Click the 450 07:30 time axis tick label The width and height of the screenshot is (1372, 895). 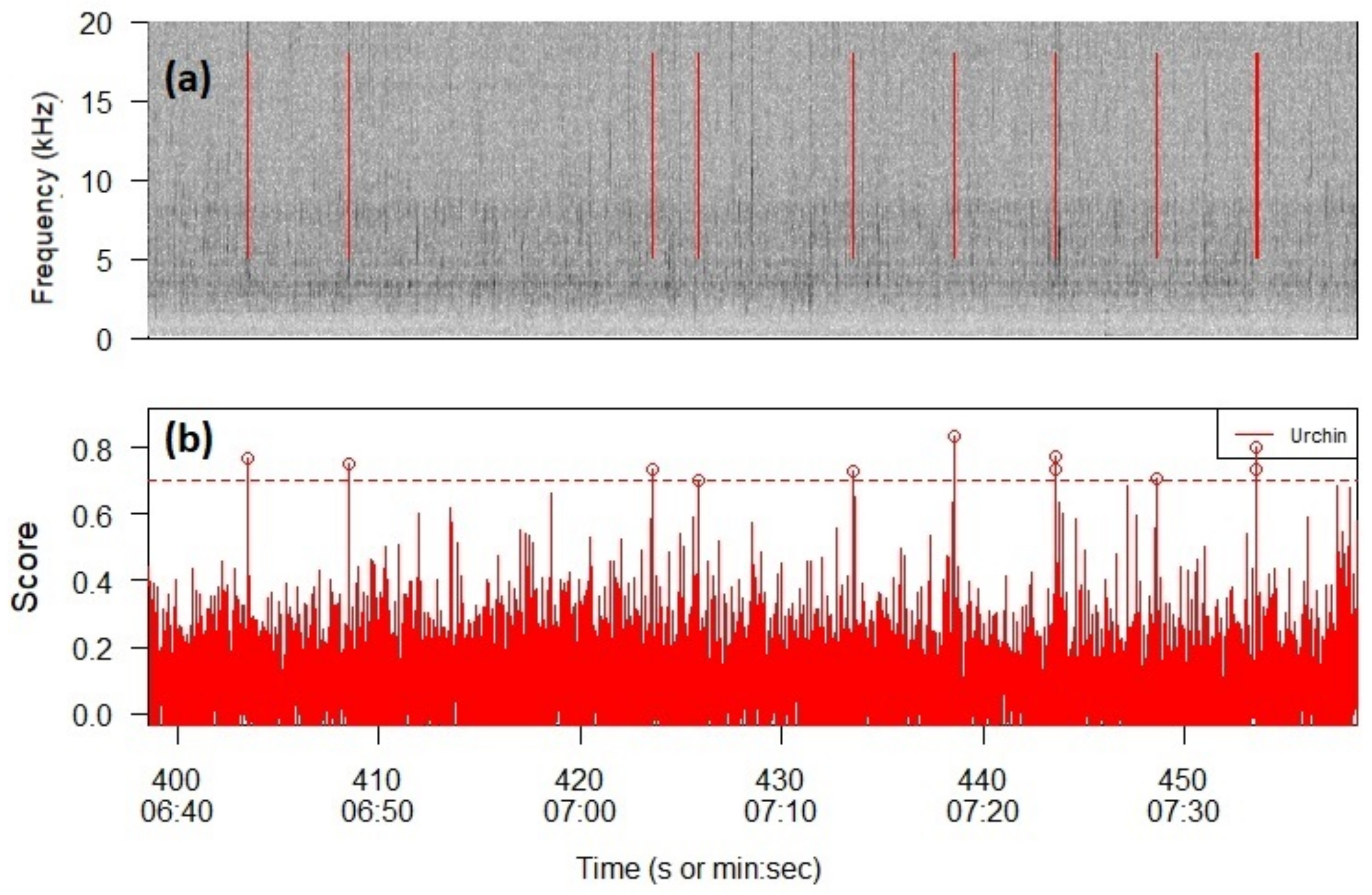[x=1183, y=796]
